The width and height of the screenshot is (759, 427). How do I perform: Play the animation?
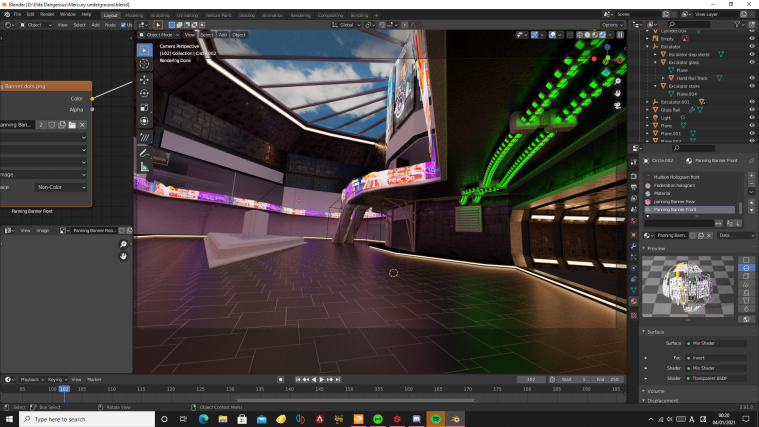(x=321, y=380)
